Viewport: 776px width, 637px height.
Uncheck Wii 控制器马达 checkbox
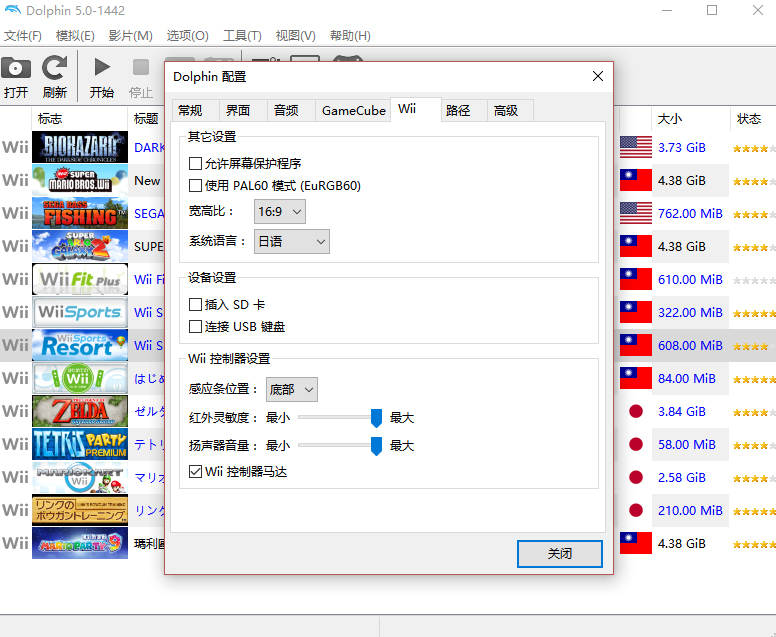195,472
